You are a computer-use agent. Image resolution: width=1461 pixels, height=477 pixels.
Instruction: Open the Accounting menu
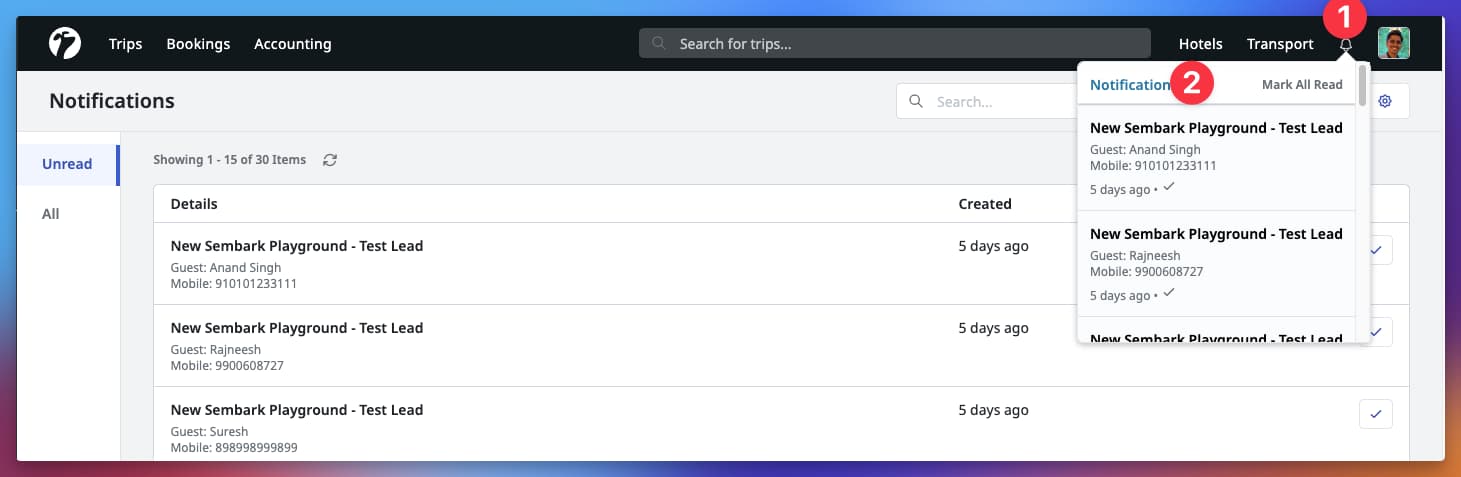click(292, 44)
